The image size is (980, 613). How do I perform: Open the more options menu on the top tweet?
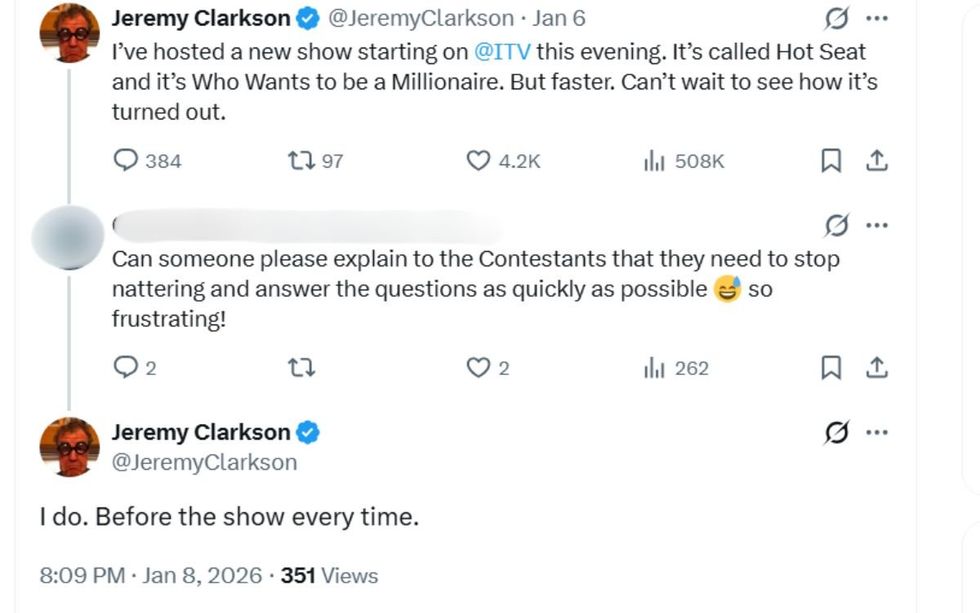[876, 16]
